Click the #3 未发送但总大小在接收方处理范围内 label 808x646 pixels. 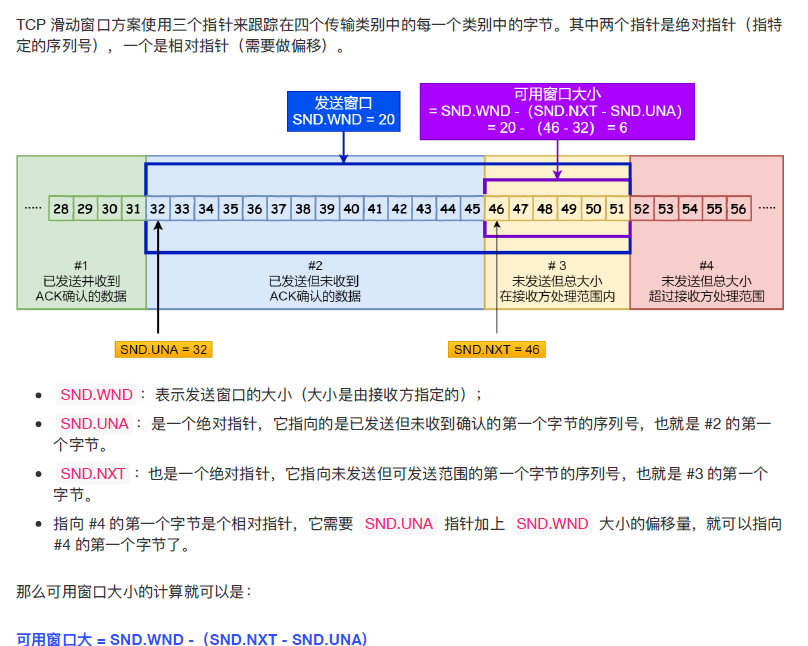coord(557,281)
